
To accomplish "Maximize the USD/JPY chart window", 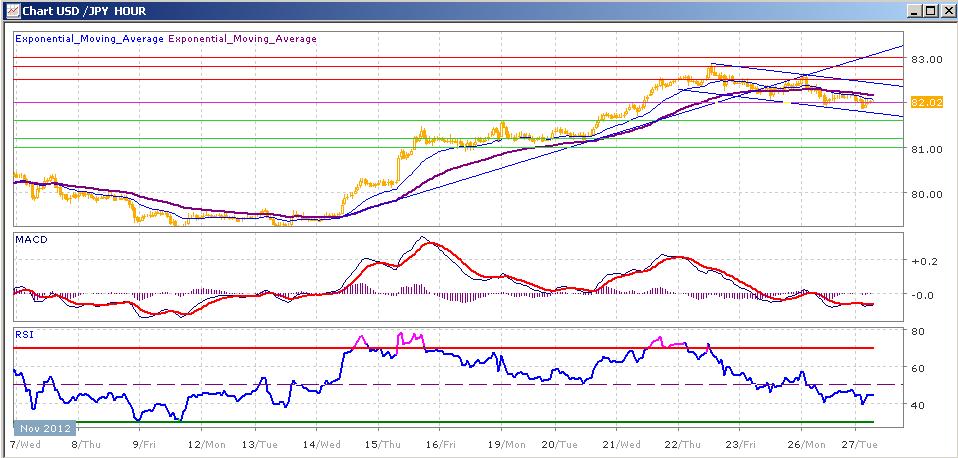I will click(x=929, y=10).
